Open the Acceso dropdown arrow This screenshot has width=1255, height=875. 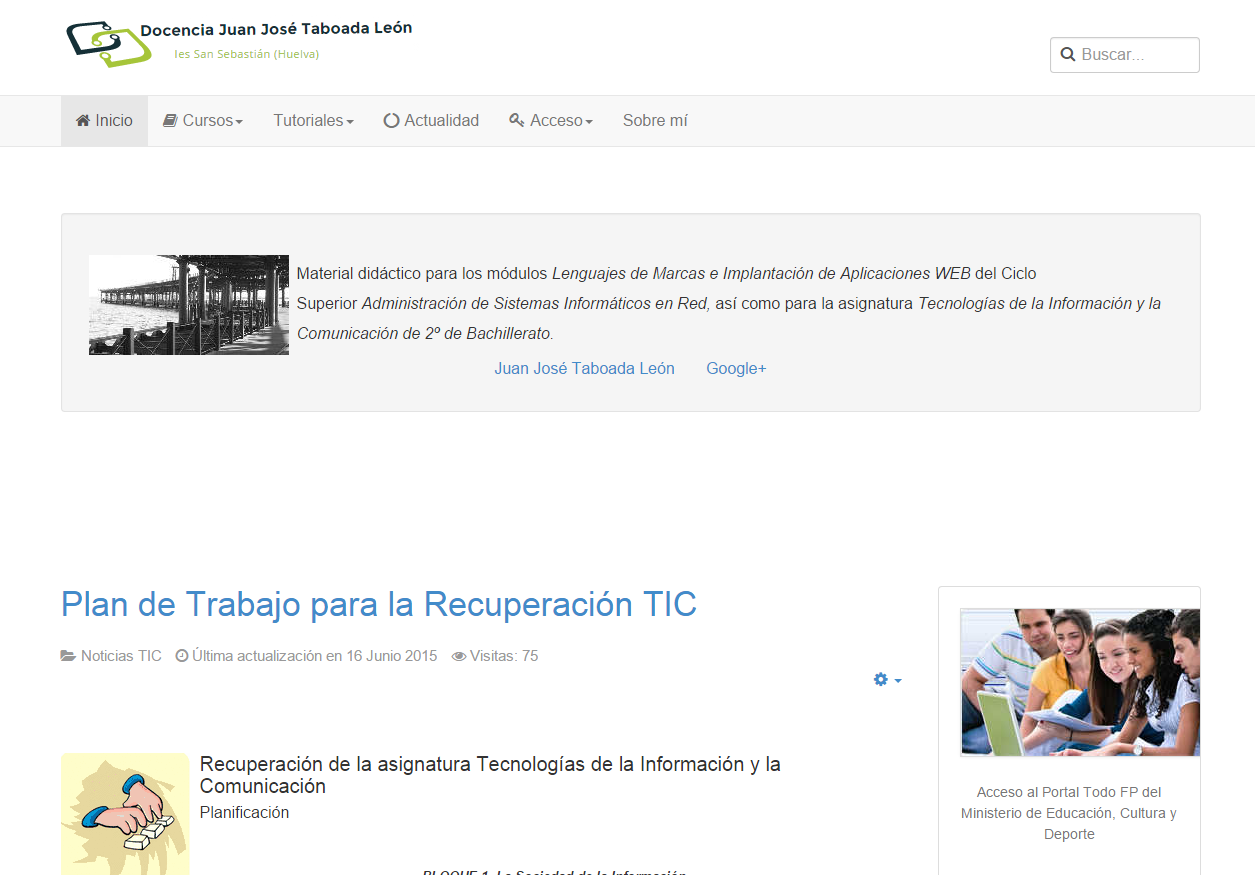click(589, 122)
